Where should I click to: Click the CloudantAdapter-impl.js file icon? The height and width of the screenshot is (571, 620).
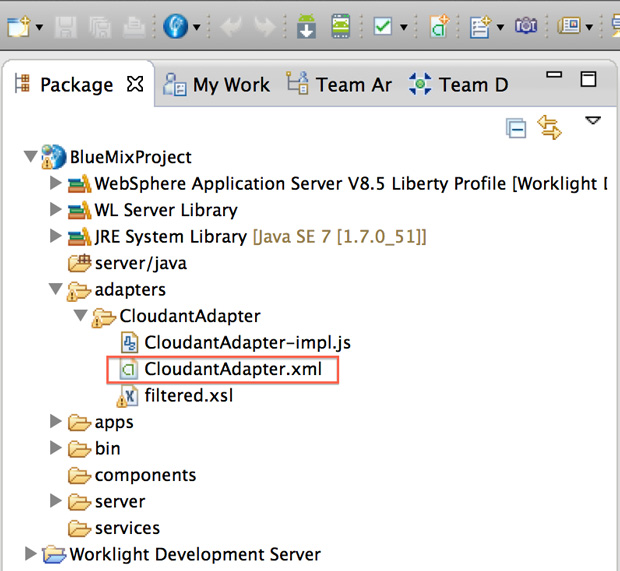pyautogui.click(x=129, y=343)
